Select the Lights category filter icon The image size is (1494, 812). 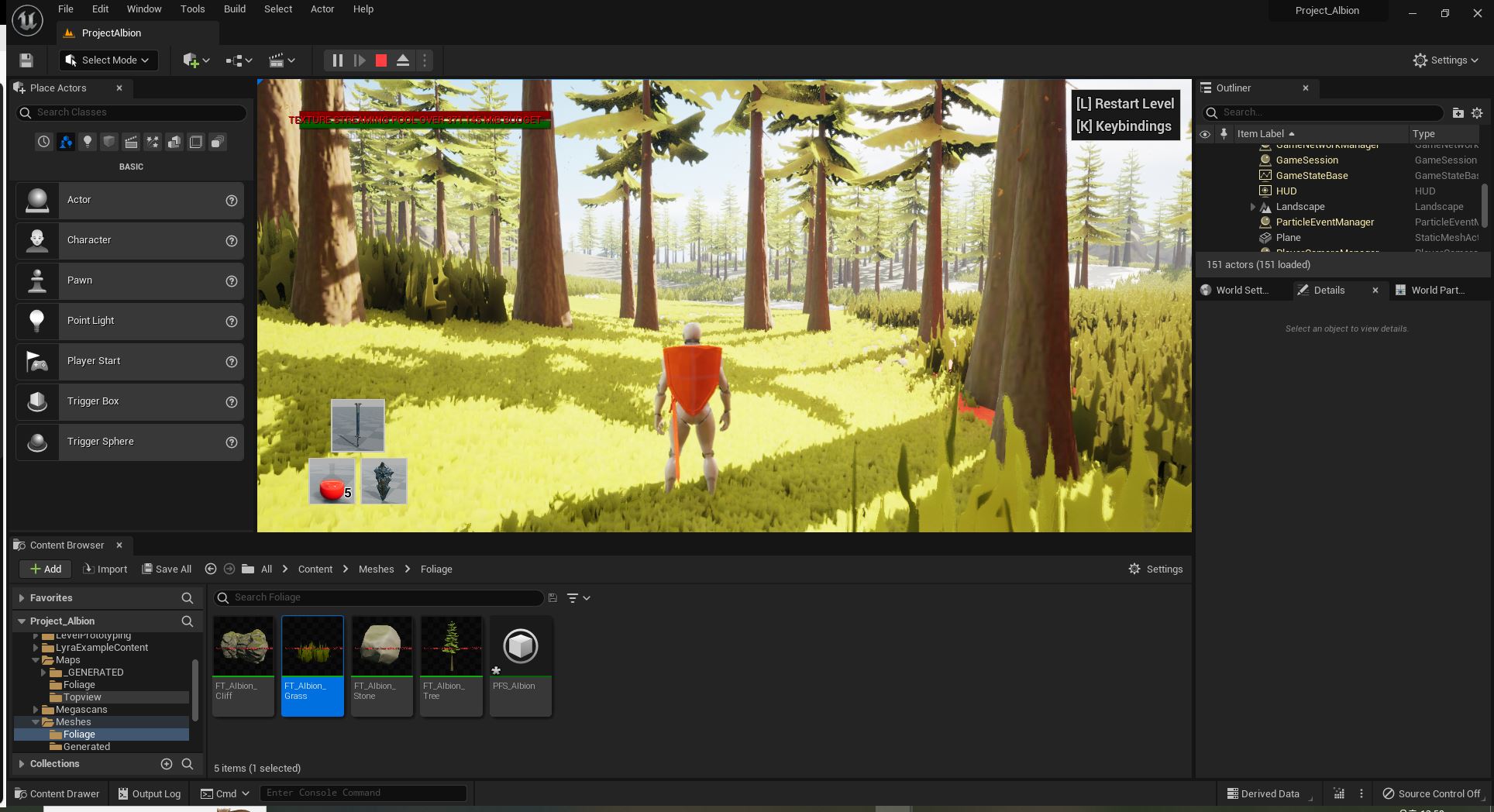click(x=88, y=142)
